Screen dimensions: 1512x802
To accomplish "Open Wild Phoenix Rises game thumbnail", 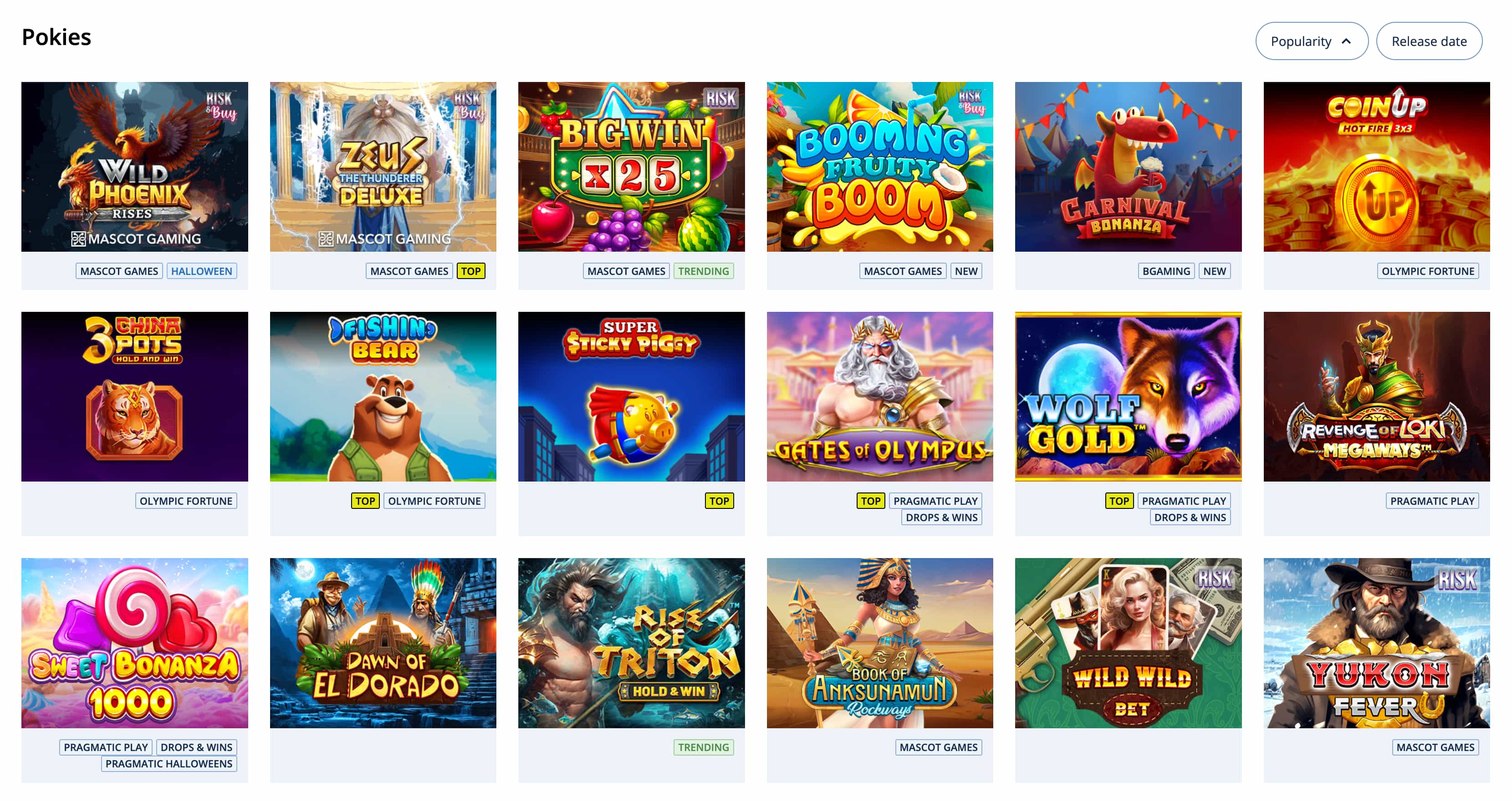I will [x=134, y=167].
